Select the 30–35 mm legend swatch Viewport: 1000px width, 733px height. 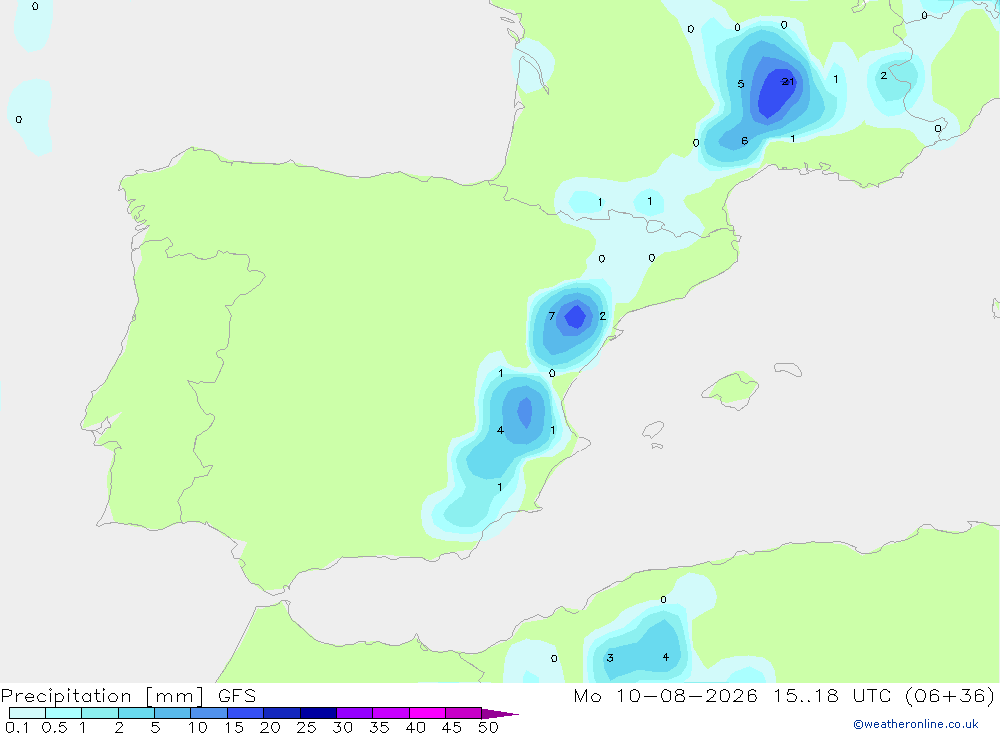coord(355,713)
